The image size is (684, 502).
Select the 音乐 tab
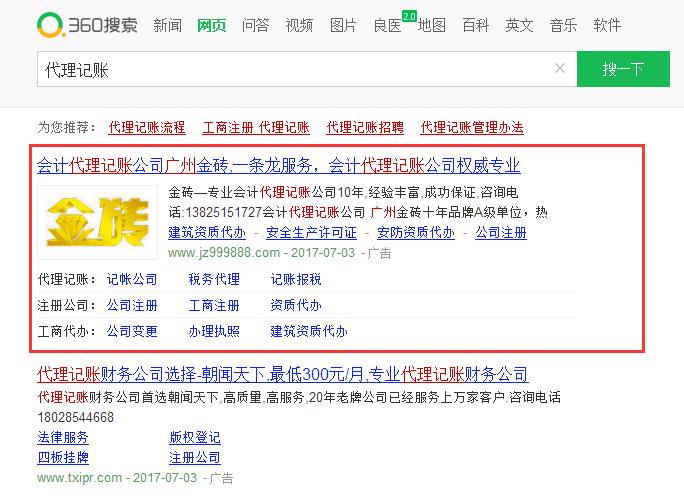pyautogui.click(x=563, y=25)
